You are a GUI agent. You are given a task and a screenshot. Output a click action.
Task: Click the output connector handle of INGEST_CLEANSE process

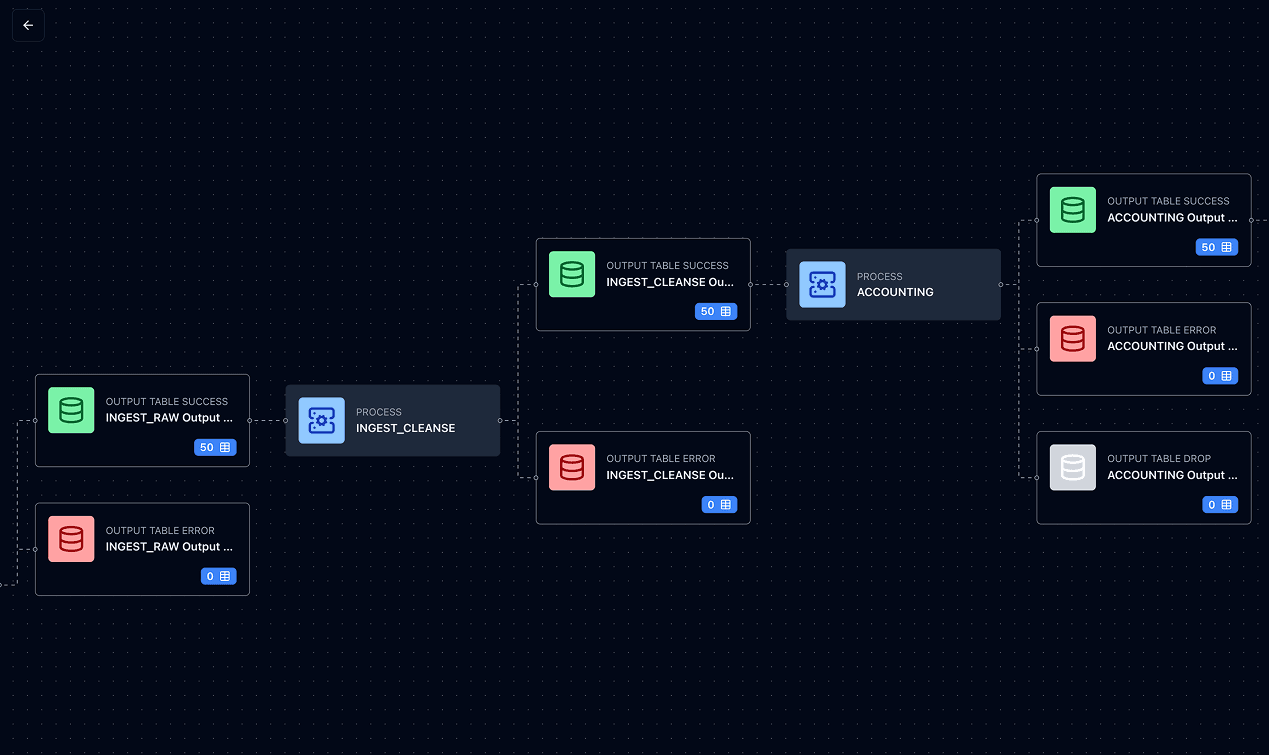pyautogui.click(x=500, y=421)
